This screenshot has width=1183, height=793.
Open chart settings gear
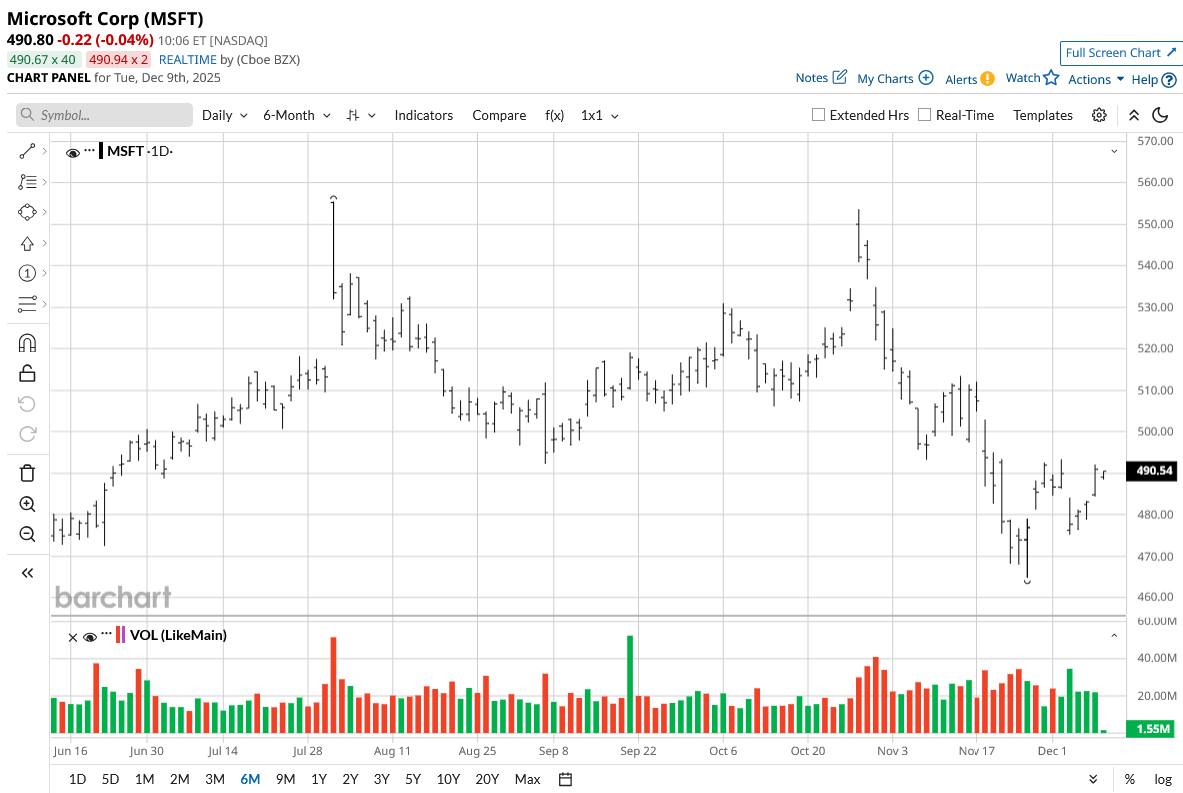[1099, 115]
